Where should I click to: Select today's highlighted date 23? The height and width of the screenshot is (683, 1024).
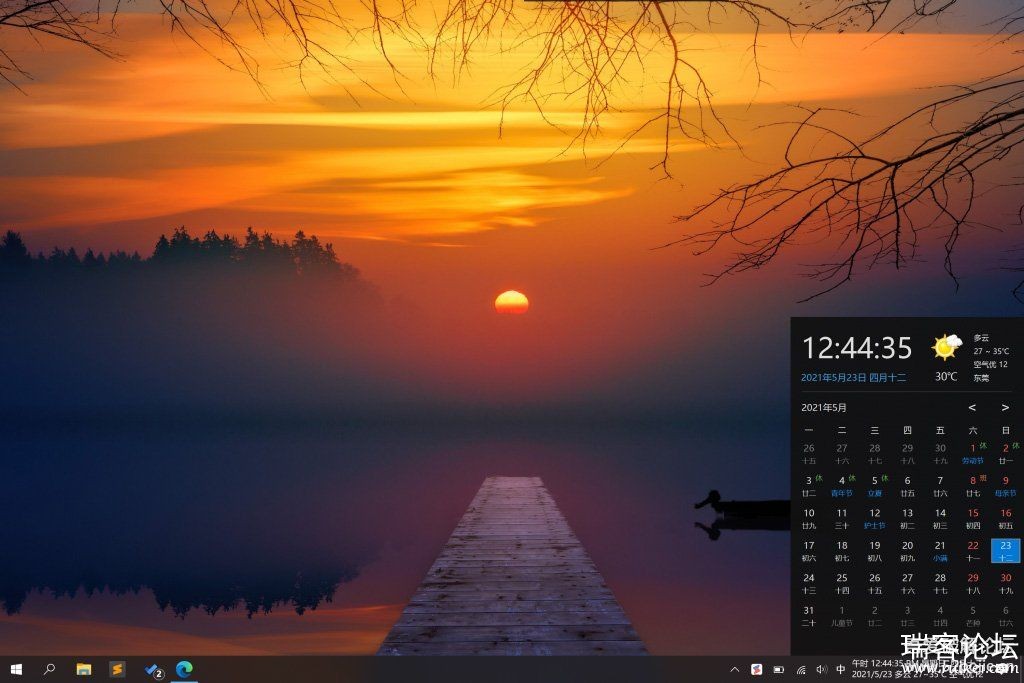click(x=1006, y=550)
